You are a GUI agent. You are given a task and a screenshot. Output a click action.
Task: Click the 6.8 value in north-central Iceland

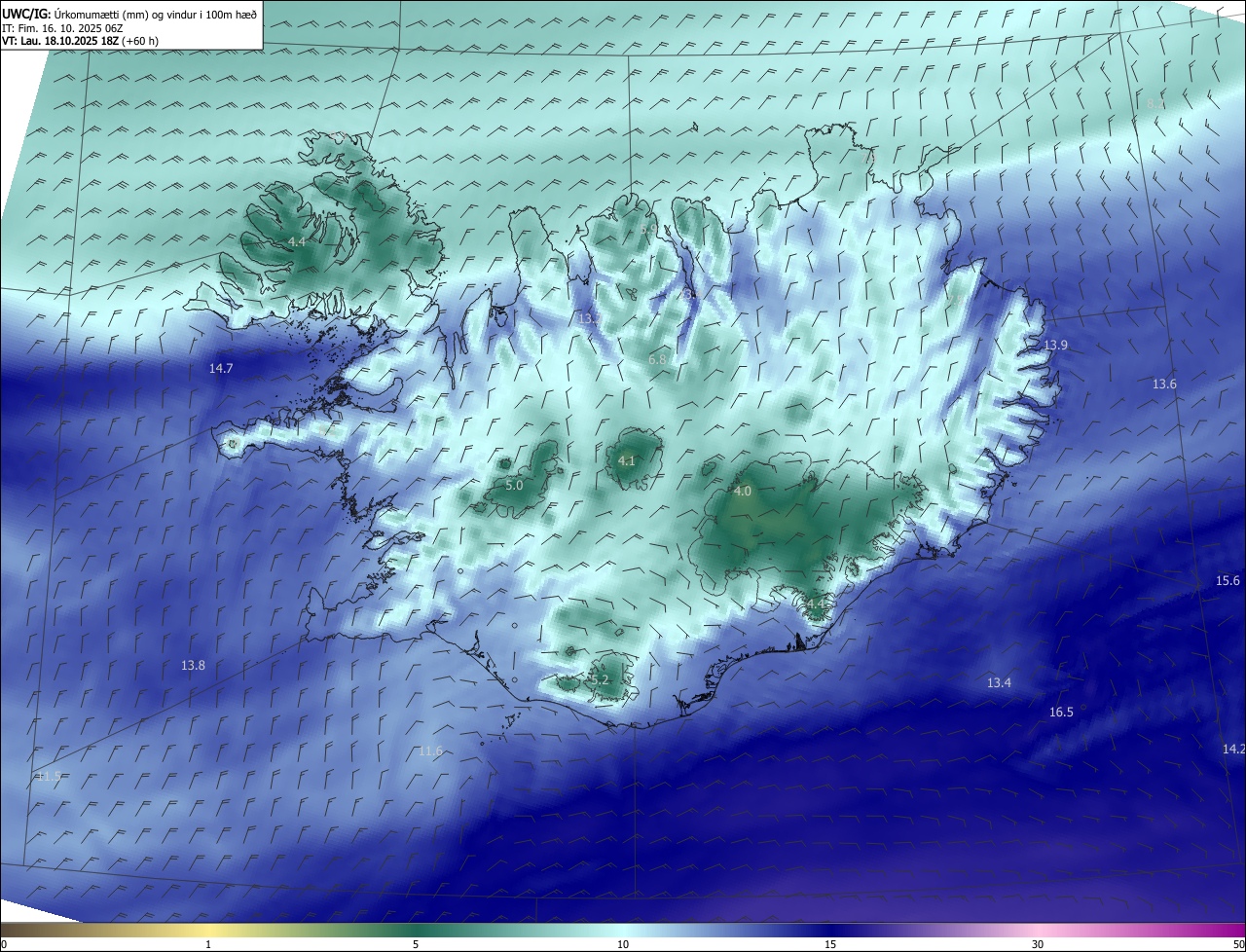tap(657, 360)
